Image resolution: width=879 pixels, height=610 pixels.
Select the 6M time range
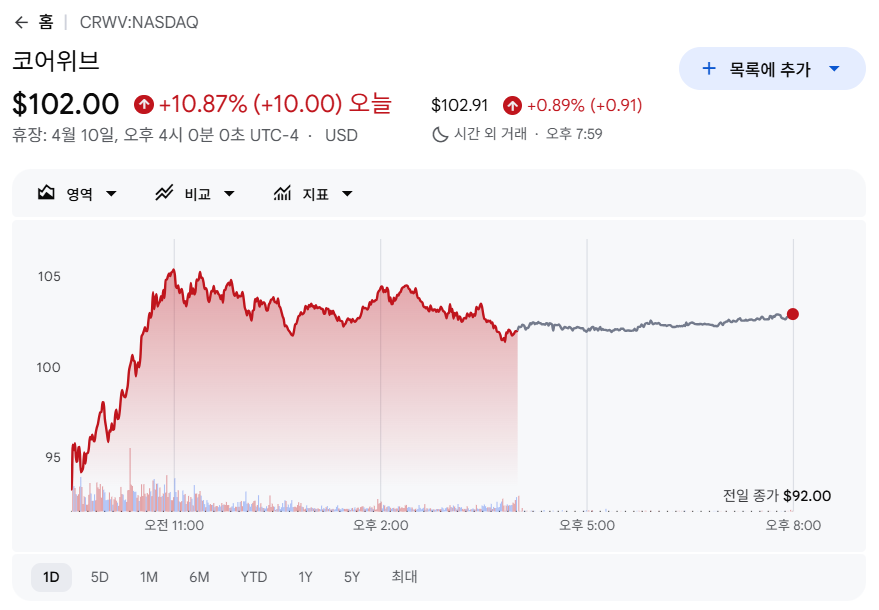click(x=199, y=577)
